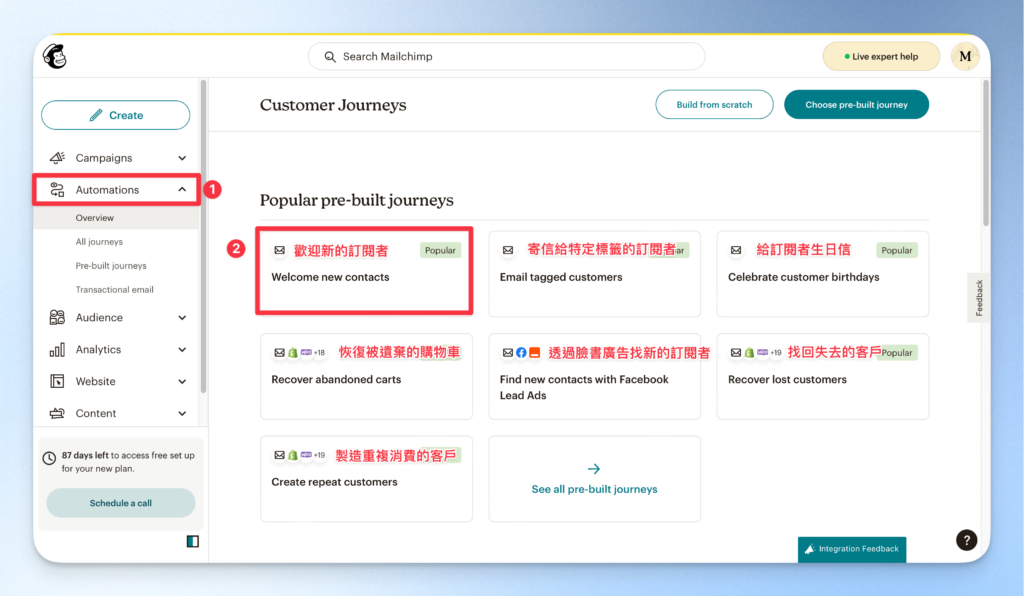
Task: Select the Automations menu item
Action: (117, 190)
